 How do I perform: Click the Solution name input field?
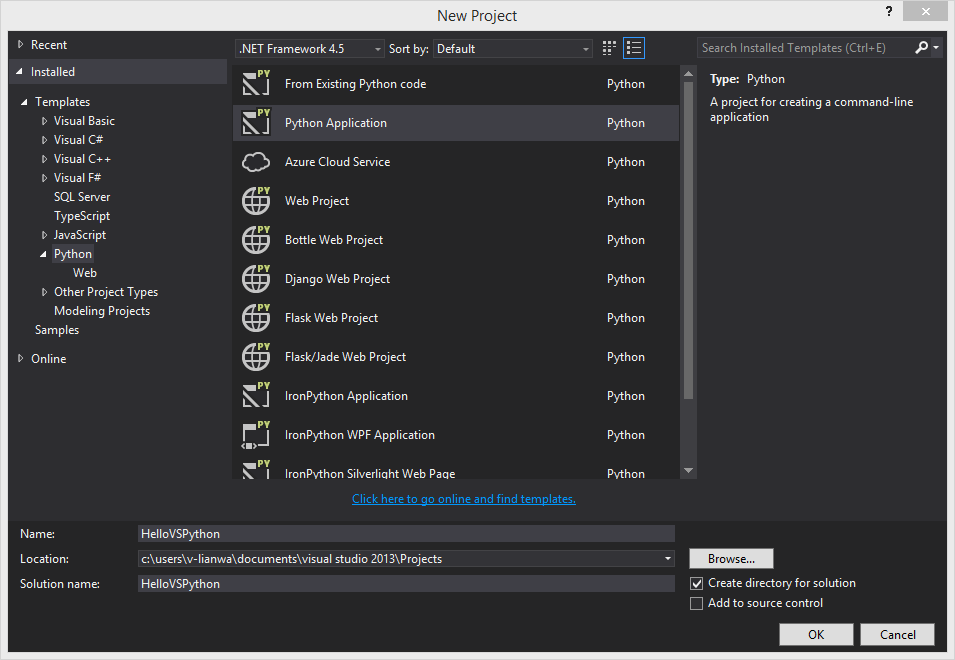pos(406,583)
